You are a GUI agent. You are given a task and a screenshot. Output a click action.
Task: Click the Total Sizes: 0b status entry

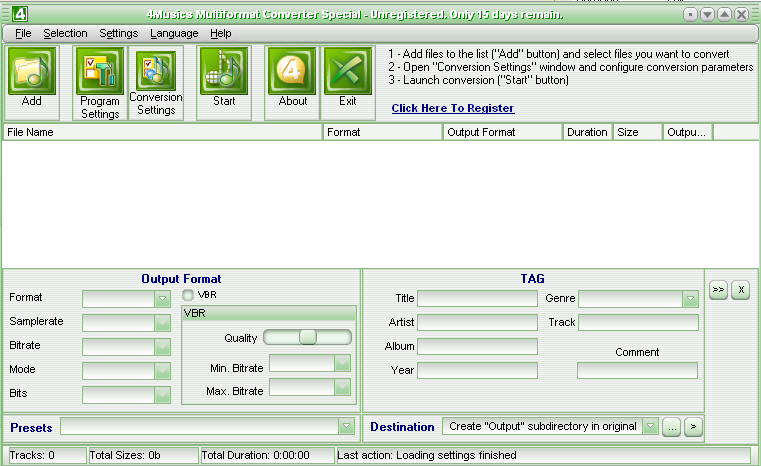click(x=143, y=455)
